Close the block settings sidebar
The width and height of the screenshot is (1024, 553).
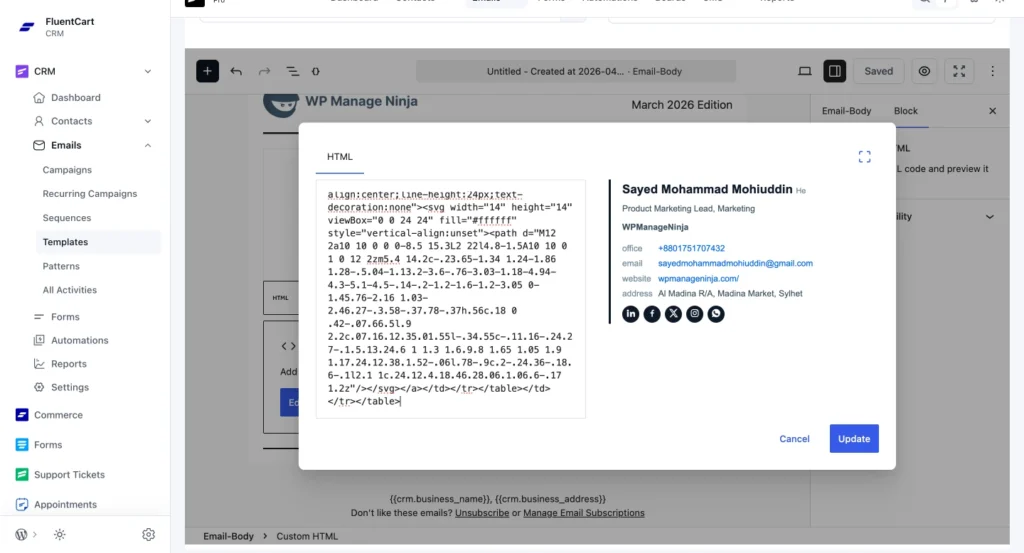tap(992, 111)
